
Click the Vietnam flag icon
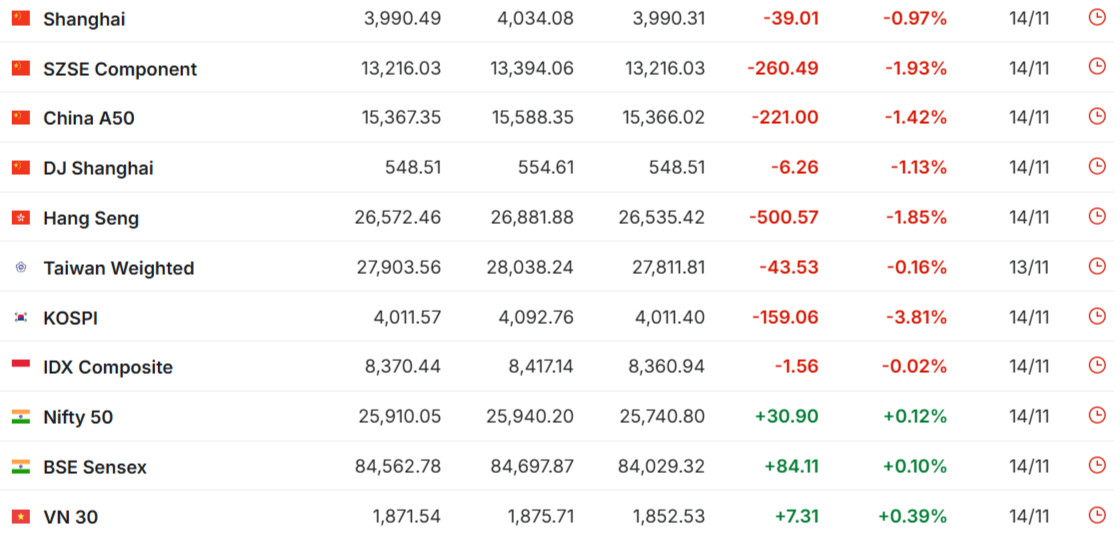click(21, 517)
